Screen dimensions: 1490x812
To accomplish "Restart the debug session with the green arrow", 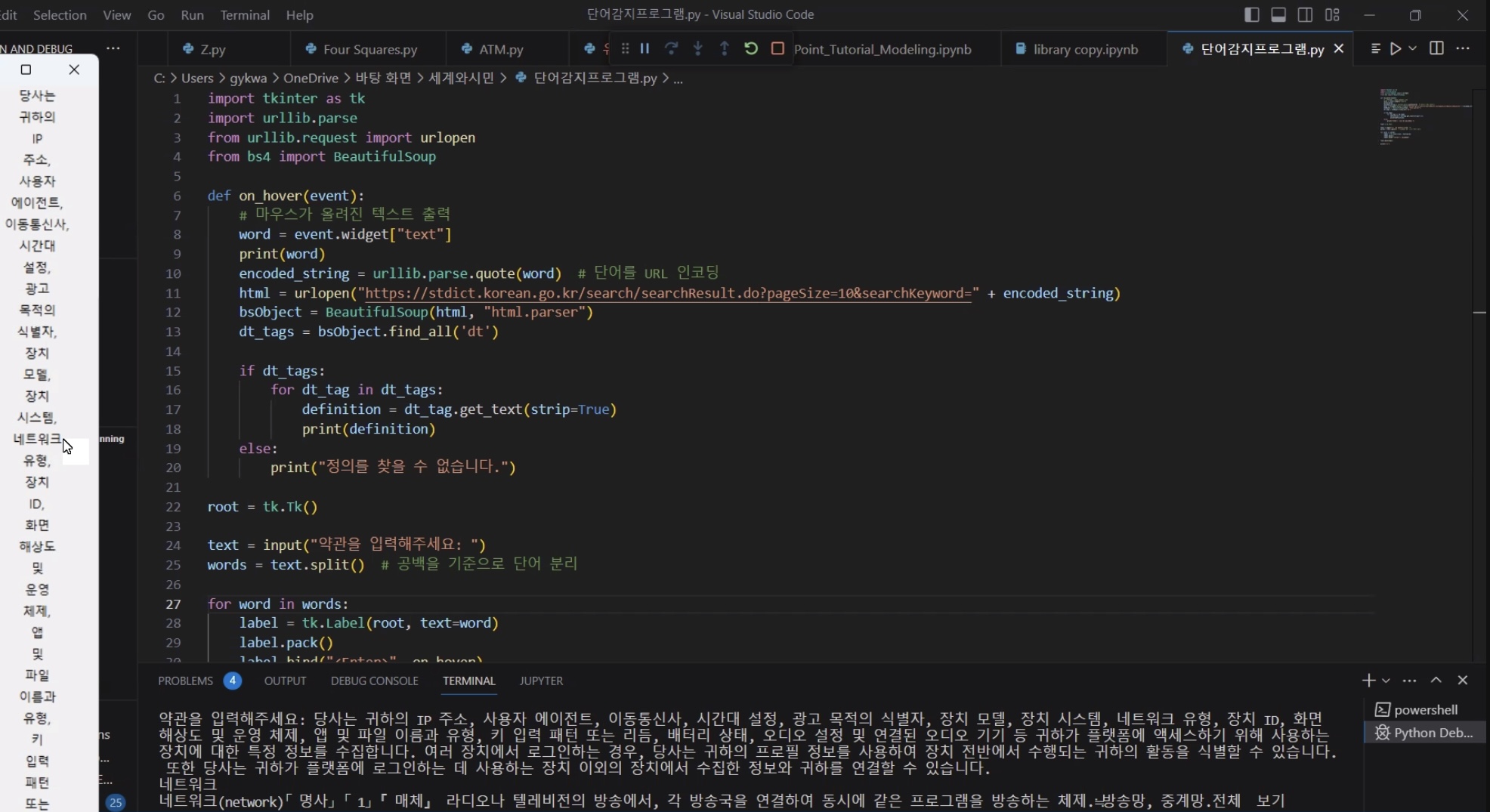I will pyautogui.click(x=750, y=48).
